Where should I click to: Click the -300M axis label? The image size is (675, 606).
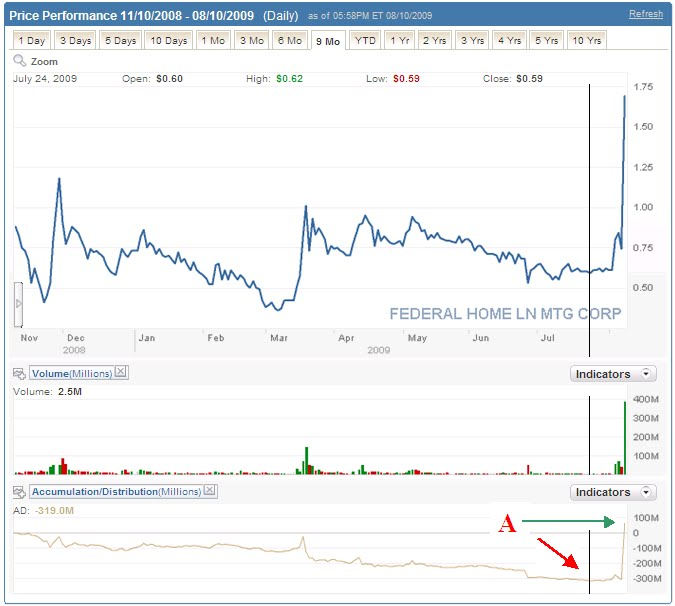(647, 578)
